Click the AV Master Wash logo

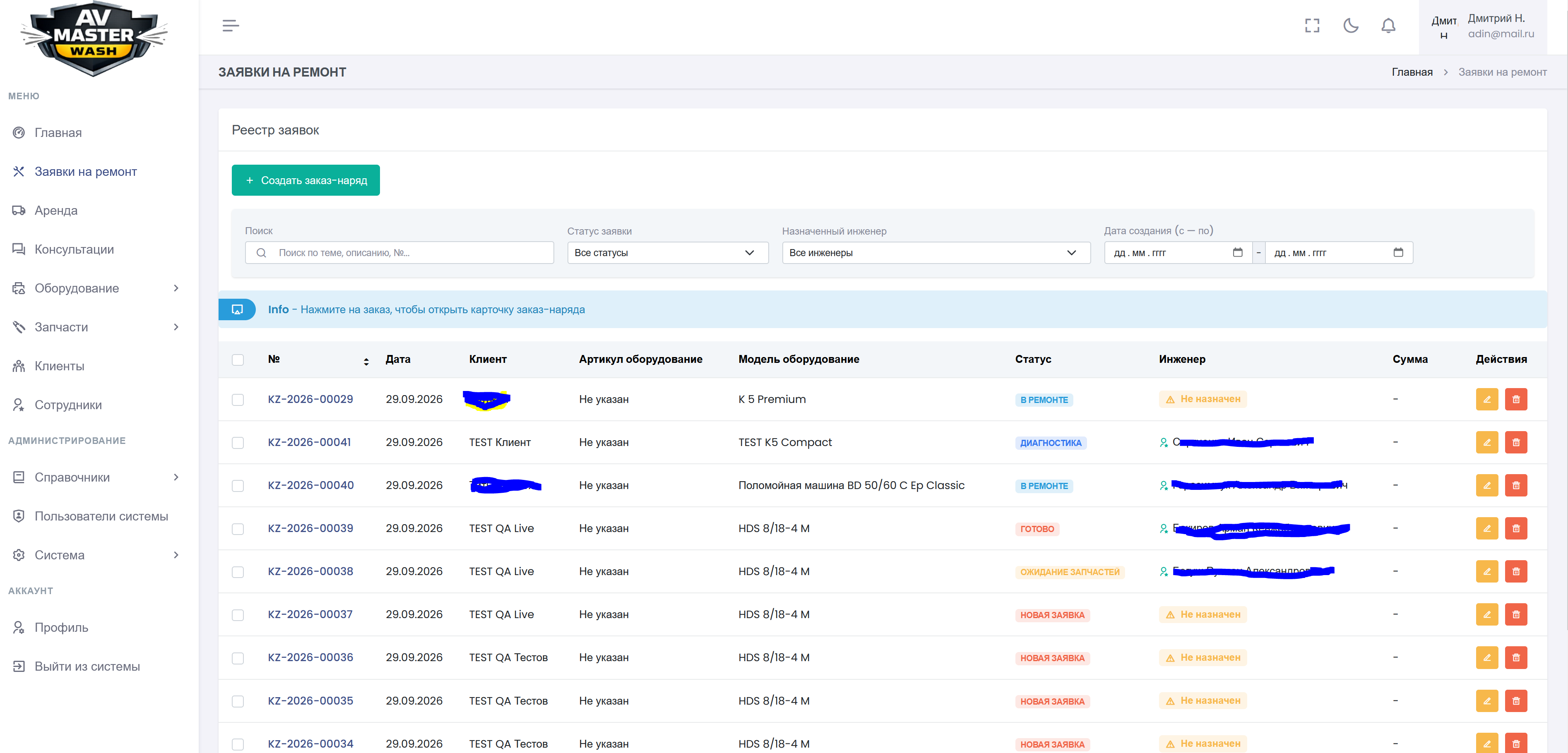point(94,39)
